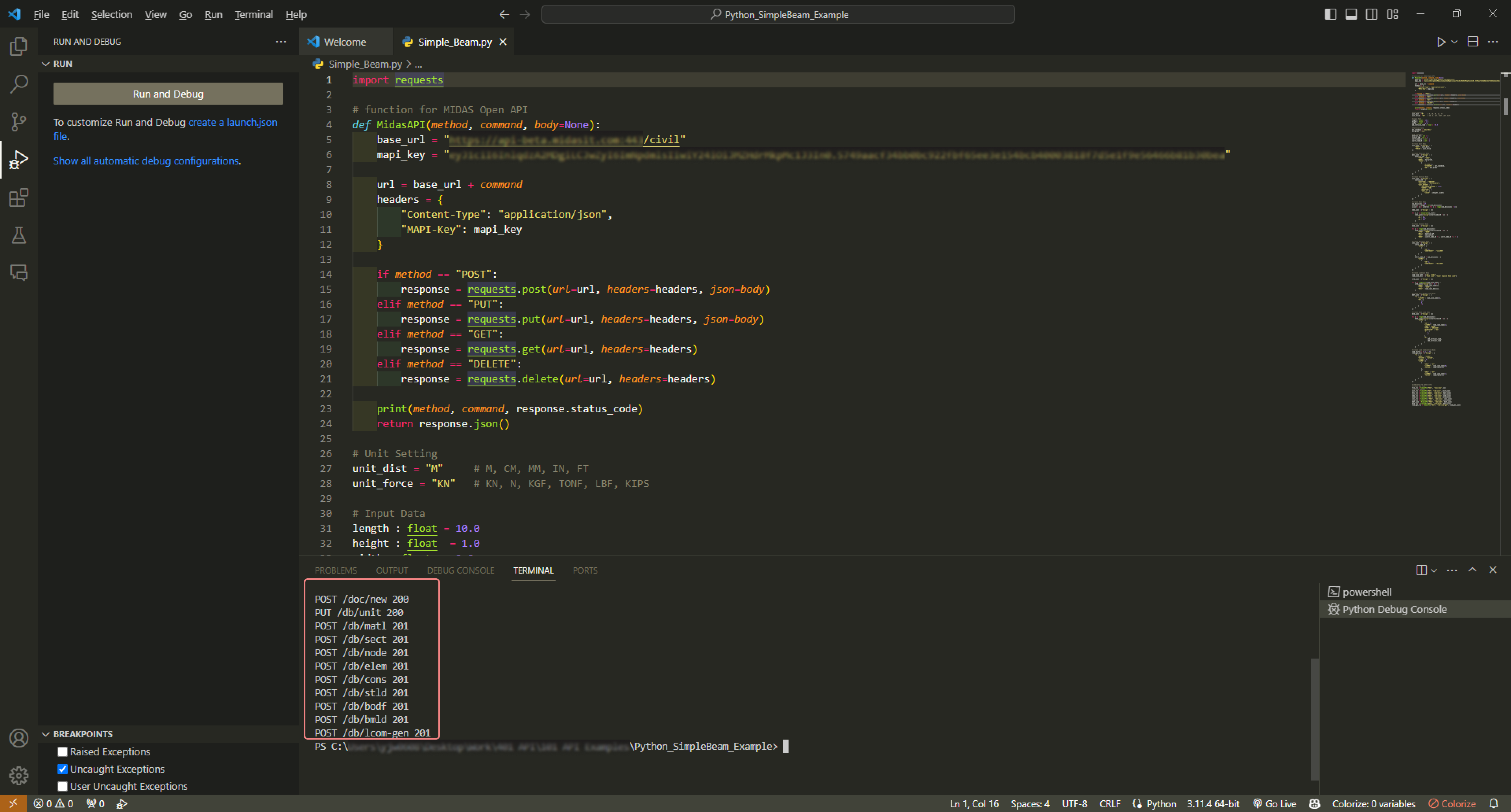The width and height of the screenshot is (1511, 812).
Task: Open the Accounts icon
Action: (x=19, y=738)
